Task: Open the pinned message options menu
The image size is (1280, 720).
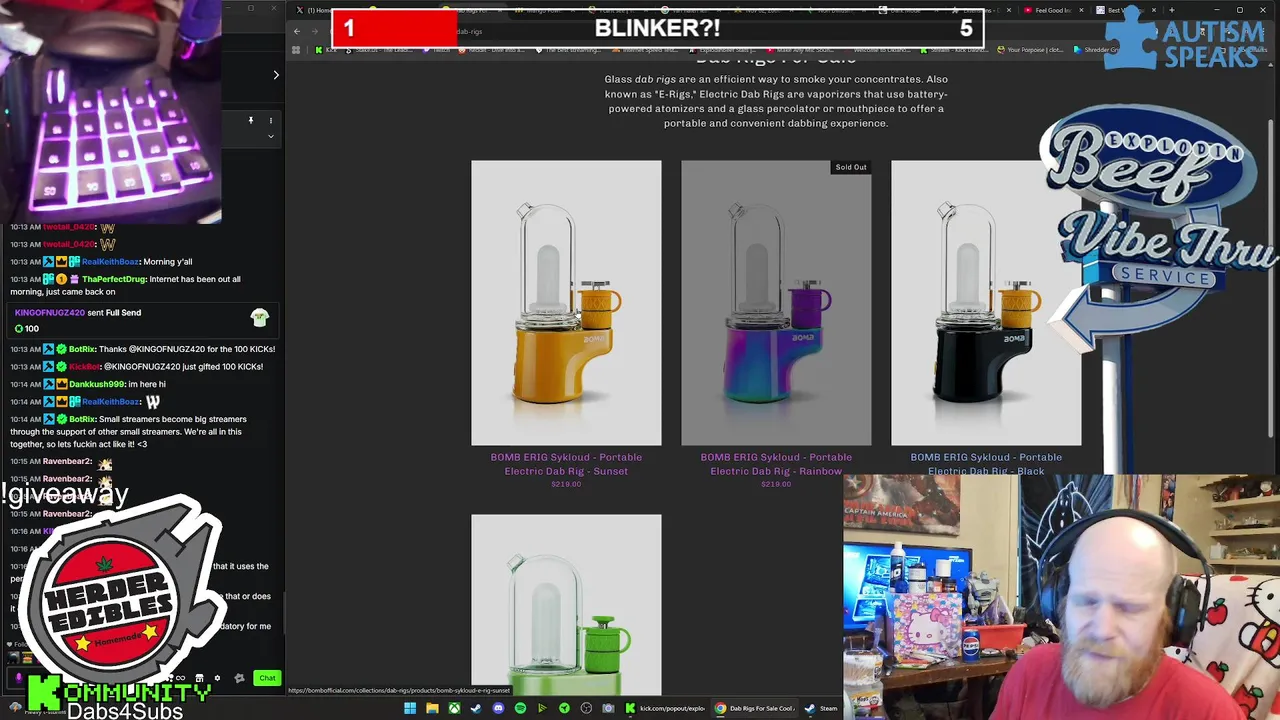Action: pos(270,121)
